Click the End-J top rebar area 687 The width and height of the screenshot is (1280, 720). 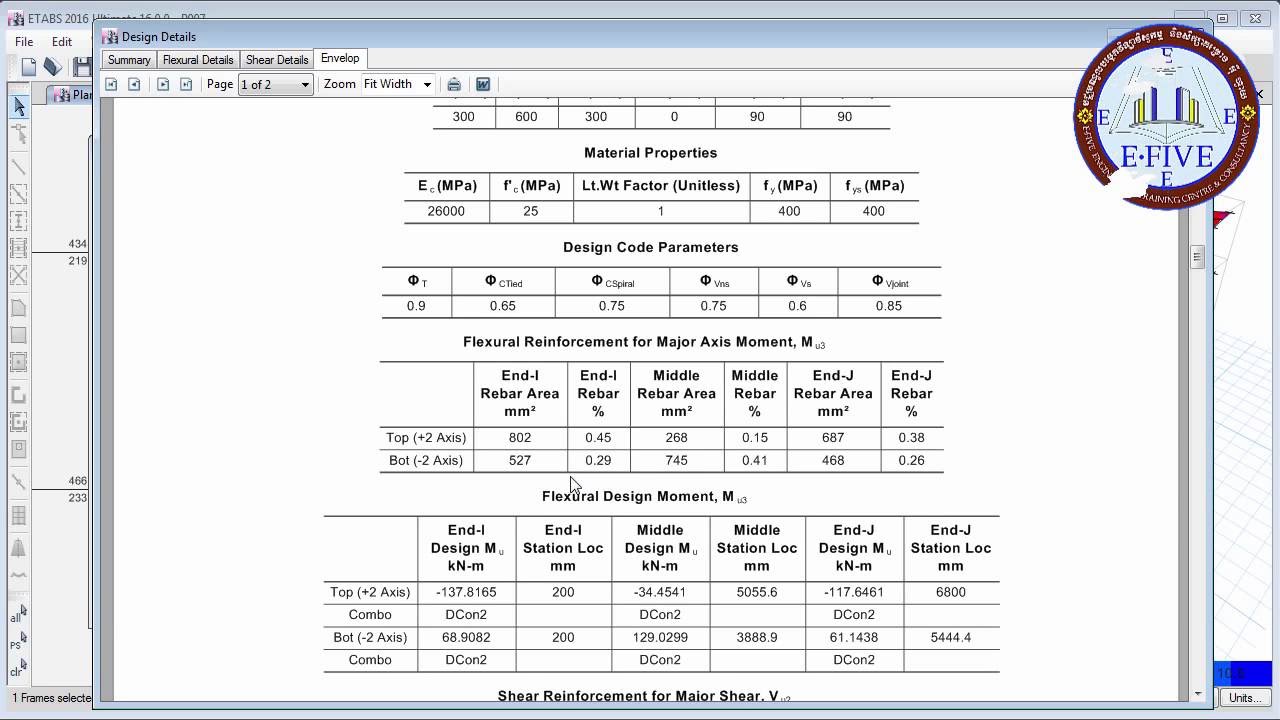tap(833, 437)
